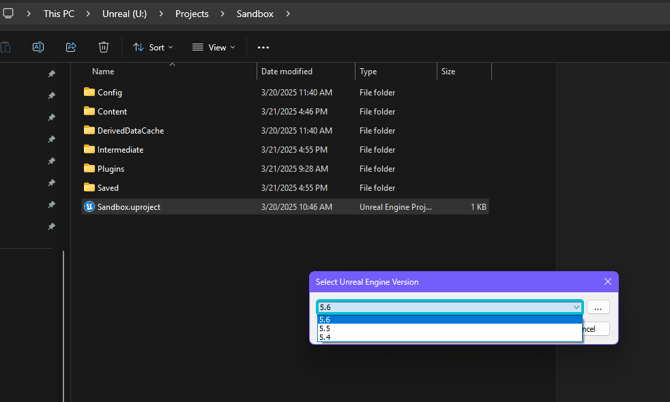
Task: Choose 5.6 in the version list
Action: [x=450, y=320]
